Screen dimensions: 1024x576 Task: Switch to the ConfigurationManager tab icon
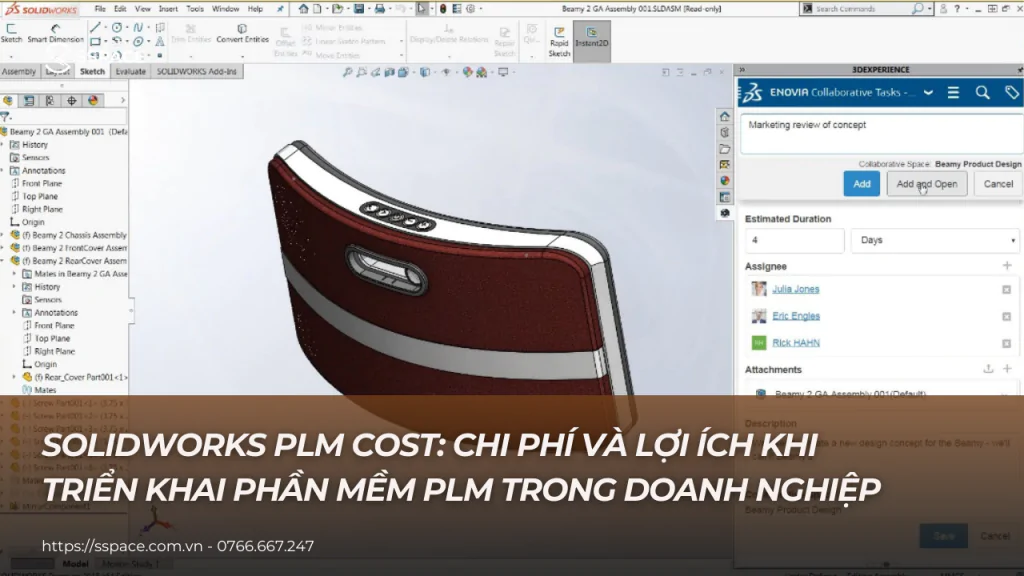pos(50,101)
